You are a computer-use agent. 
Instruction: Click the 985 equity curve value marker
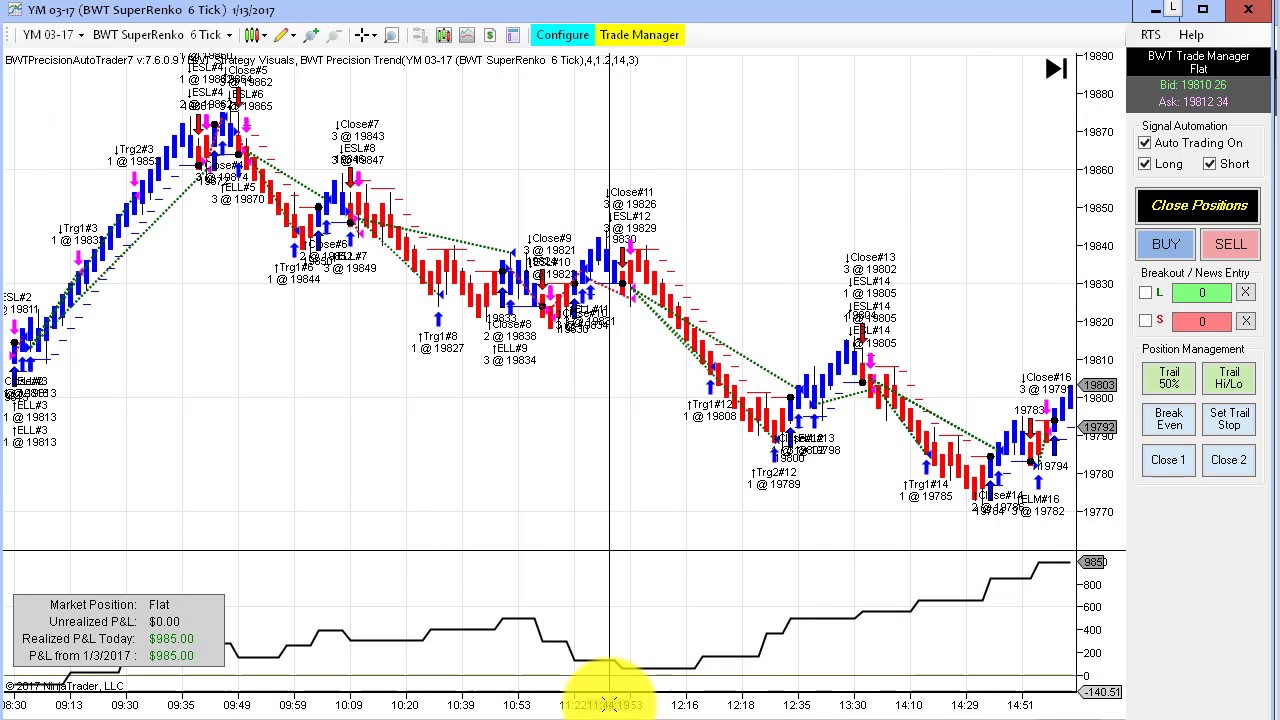click(1094, 562)
